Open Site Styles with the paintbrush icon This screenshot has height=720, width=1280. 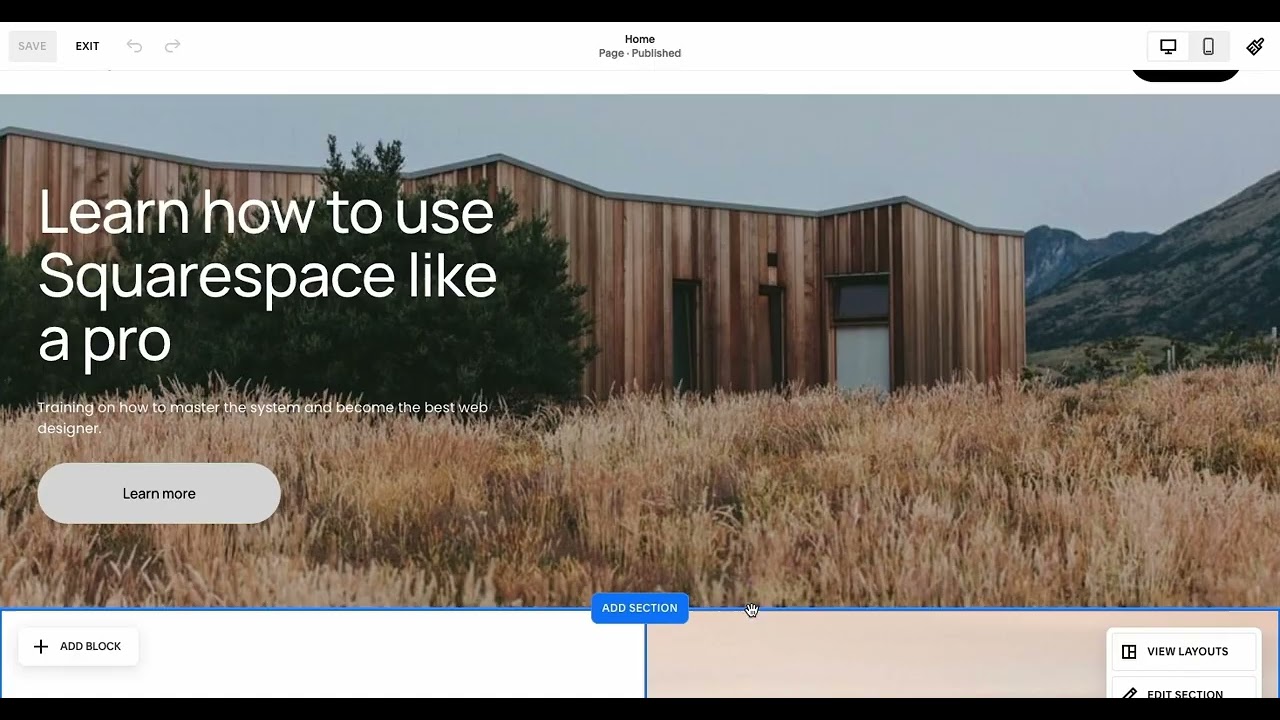1255,46
